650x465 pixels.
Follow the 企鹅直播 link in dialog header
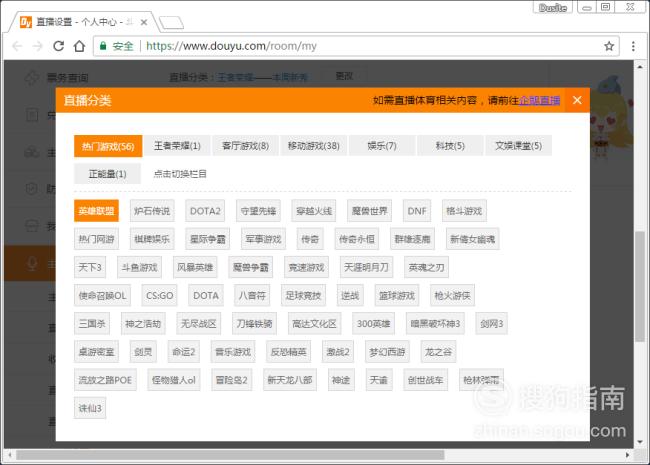coord(539,100)
